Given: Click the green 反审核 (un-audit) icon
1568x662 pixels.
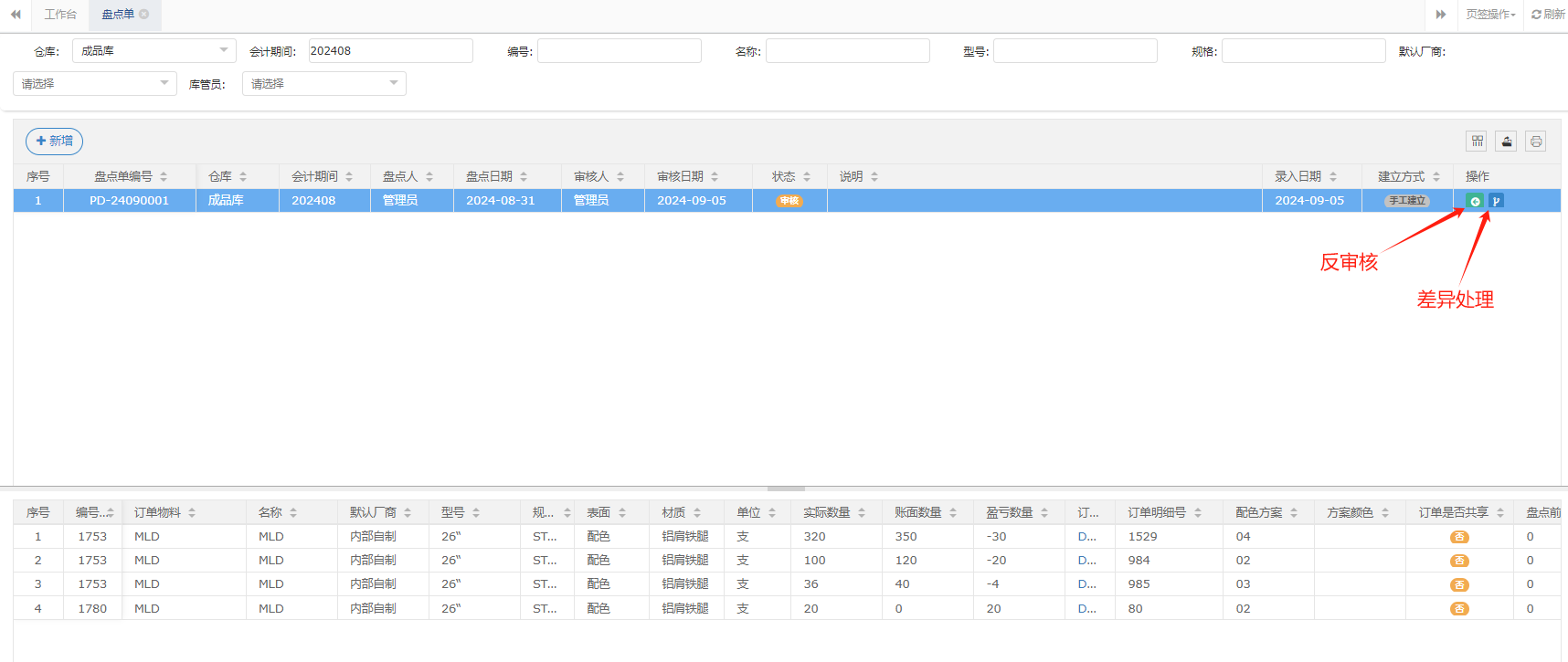Looking at the screenshot, I should tap(1474, 201).
